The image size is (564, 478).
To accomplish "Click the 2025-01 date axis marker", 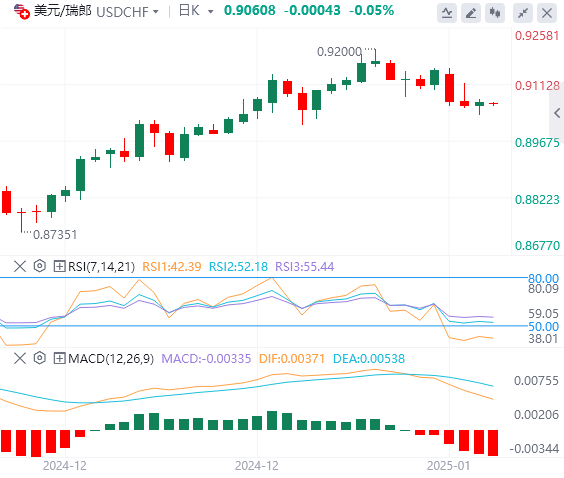I will (448, 466).
